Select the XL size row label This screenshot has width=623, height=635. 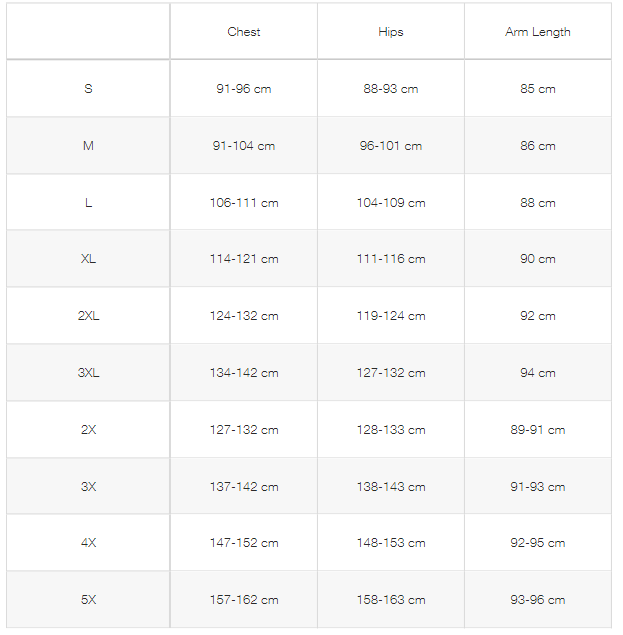(88, 259)
